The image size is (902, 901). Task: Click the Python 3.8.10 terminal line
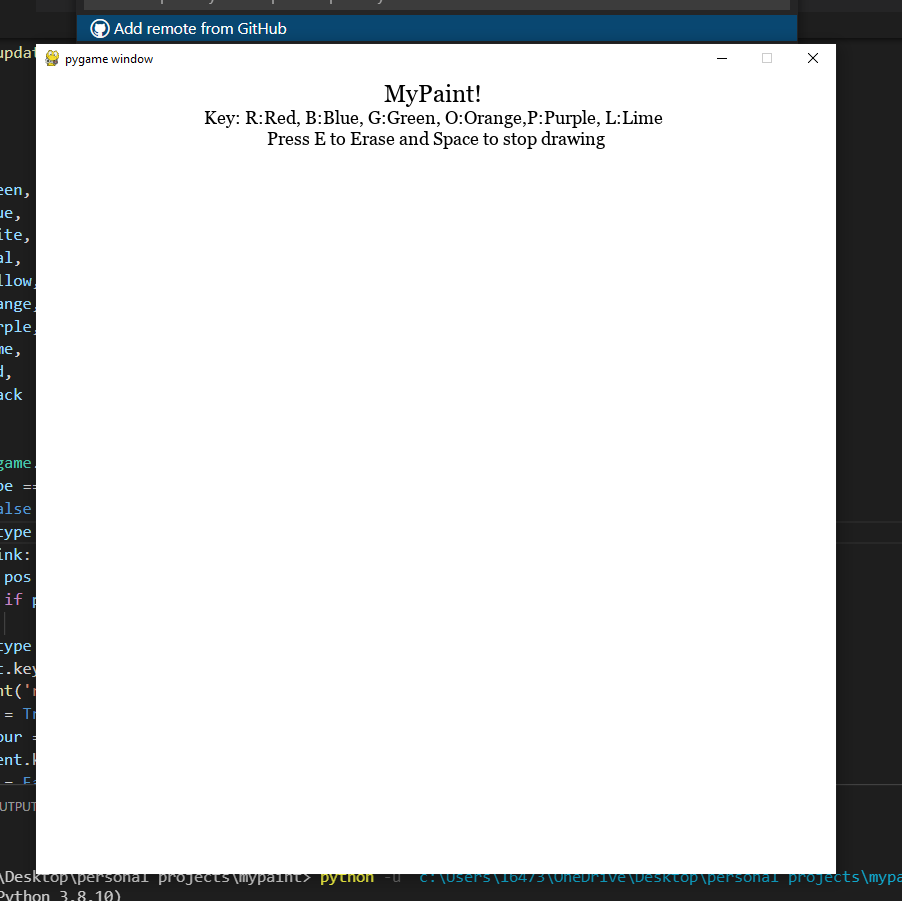click(60, 895)
